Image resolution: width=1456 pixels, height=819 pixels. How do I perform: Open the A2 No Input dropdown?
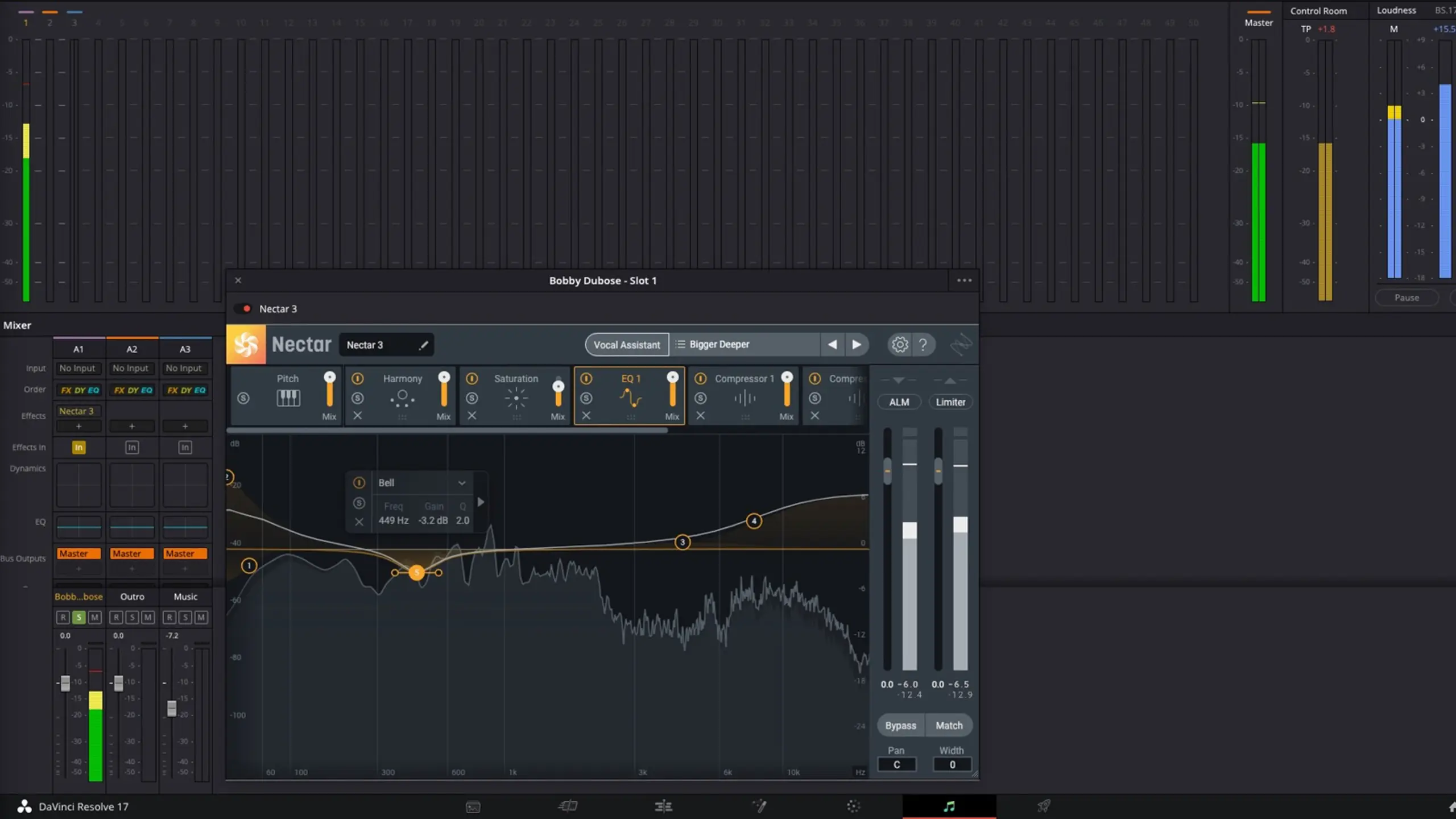(131, 368)
